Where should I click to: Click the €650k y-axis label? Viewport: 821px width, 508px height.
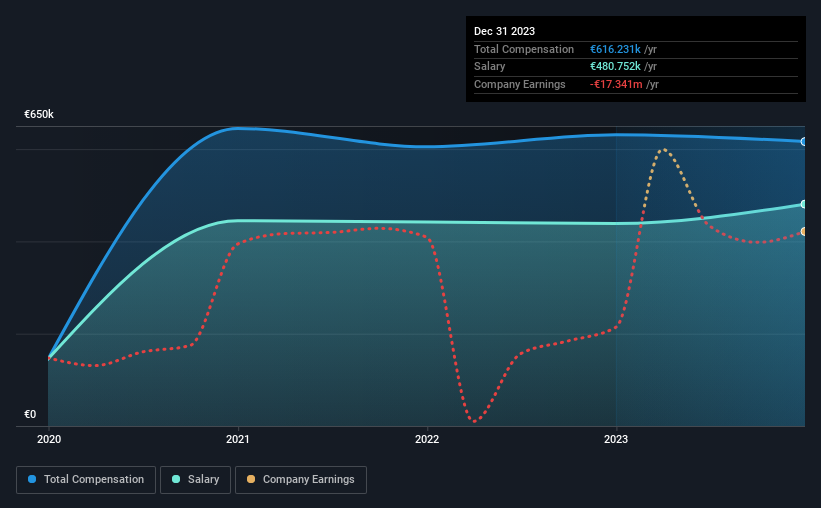pyautogui.click(x=39, y=114)
